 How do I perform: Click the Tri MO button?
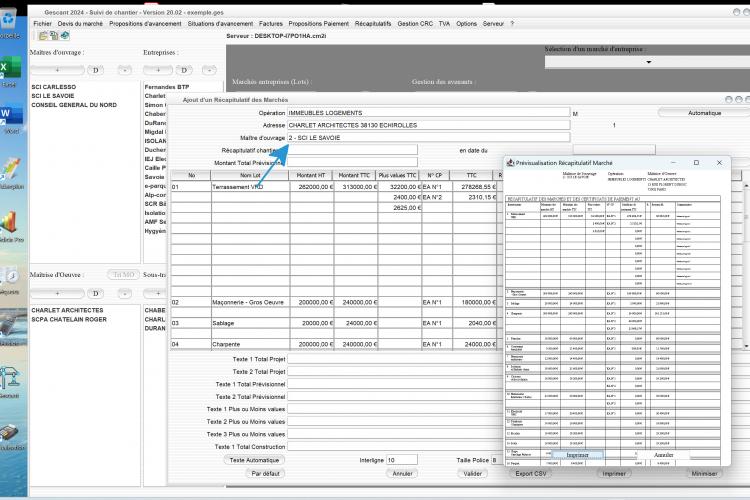click(123, 275)
